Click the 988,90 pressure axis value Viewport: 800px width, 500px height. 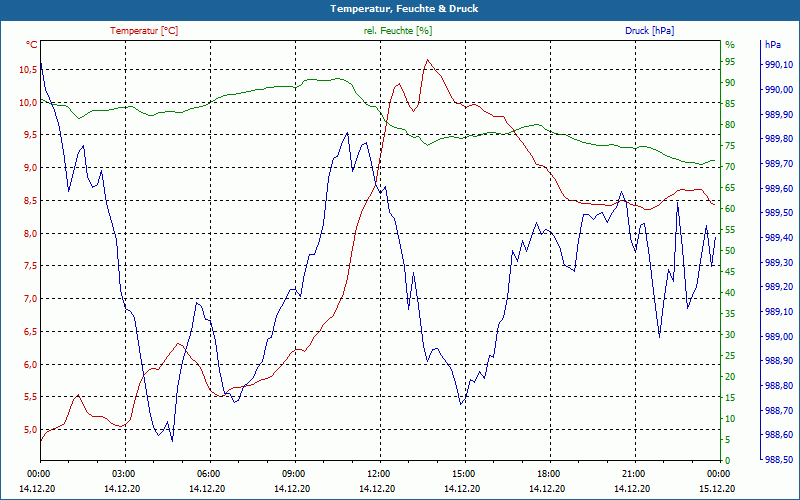(x=779, y=361)
